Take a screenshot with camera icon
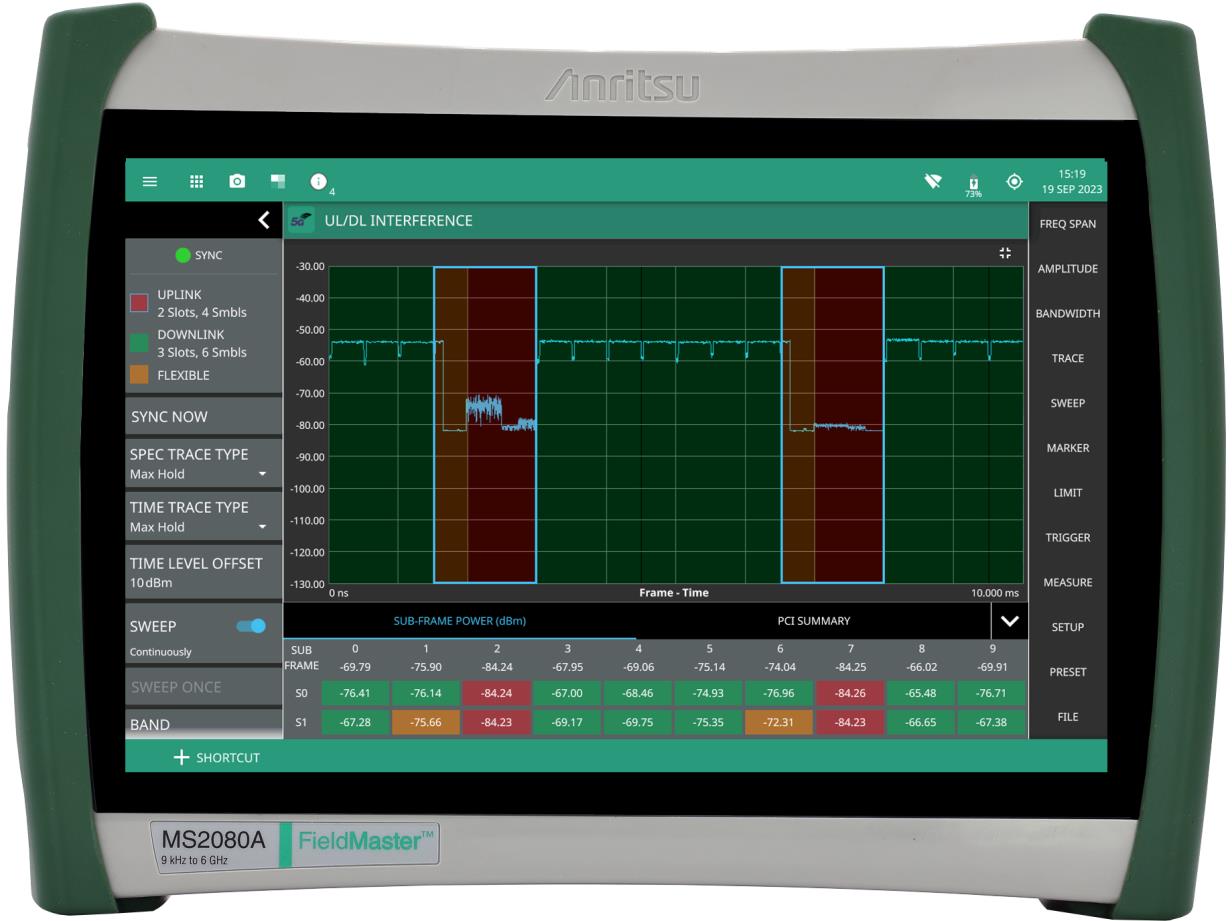This screenshot has height=921, width=1232. [237, 182]
